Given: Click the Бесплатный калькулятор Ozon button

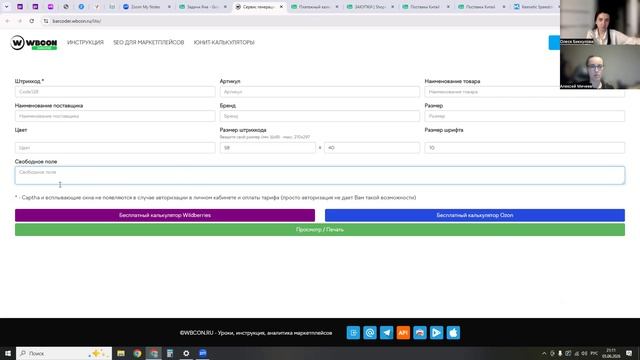Looking at the screenshot, I should (x=475, y=215).
